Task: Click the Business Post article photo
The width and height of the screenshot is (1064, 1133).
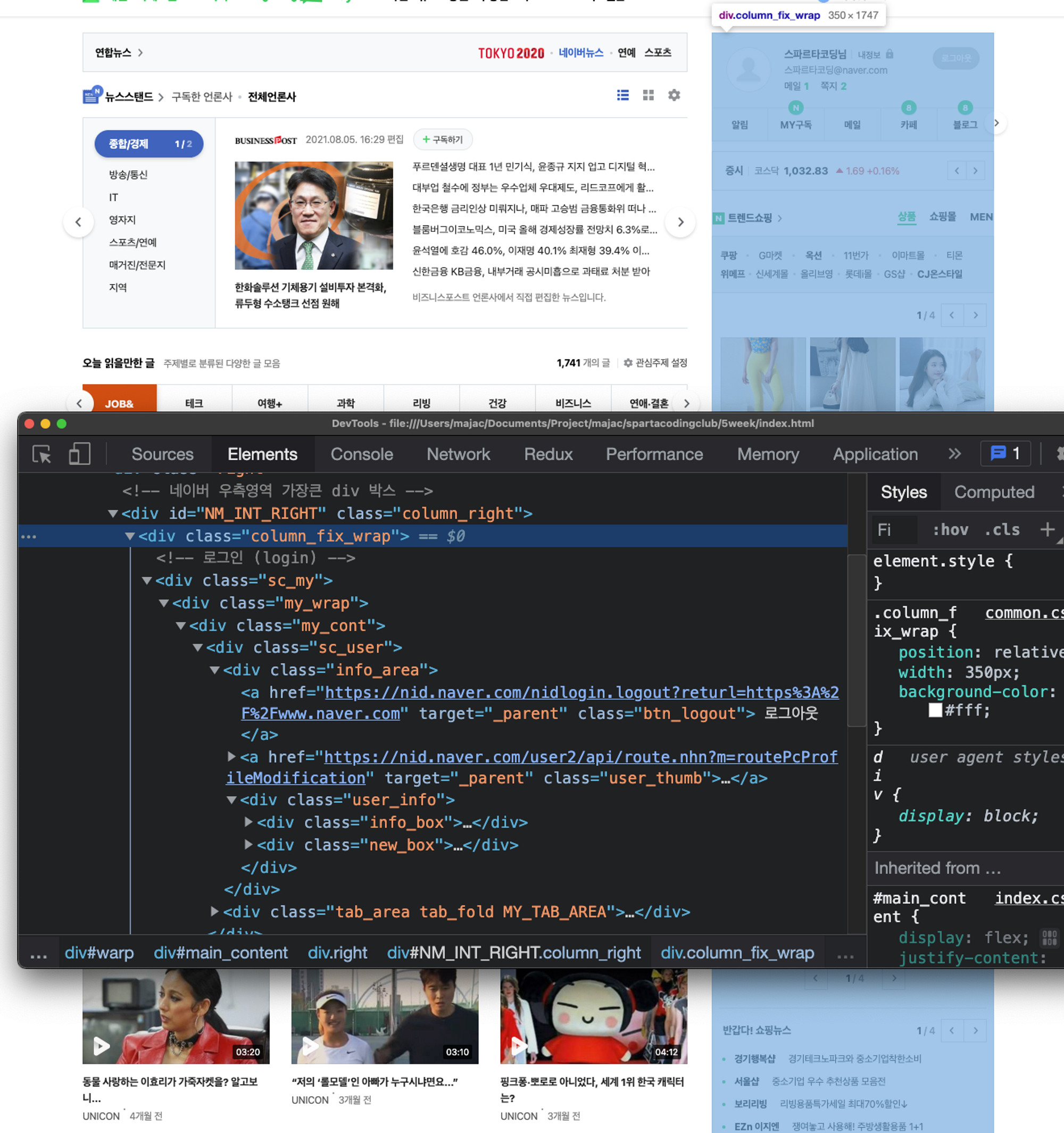Action: [x=314, y=215]
